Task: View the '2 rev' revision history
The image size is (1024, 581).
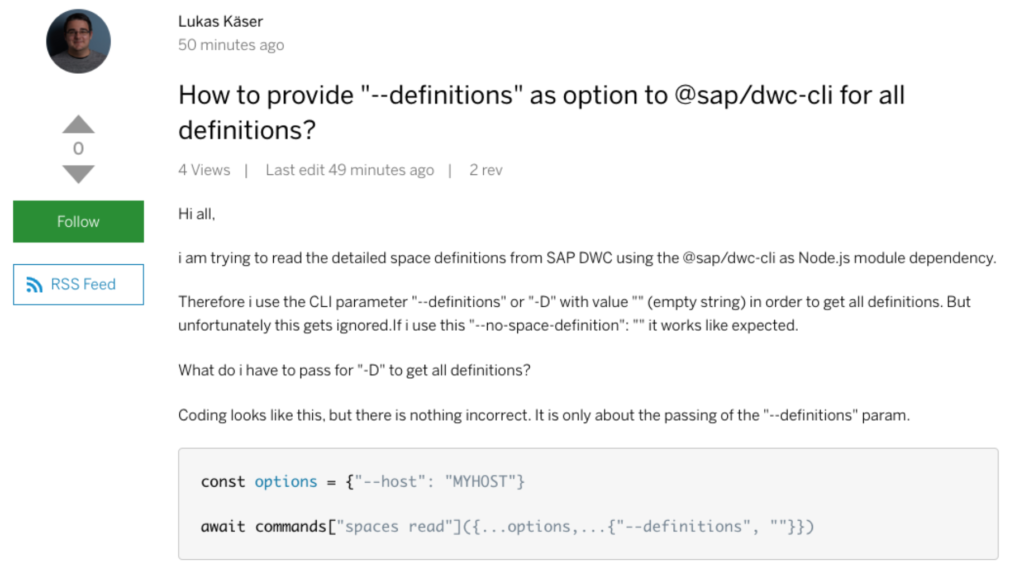Action: point(486,170)
